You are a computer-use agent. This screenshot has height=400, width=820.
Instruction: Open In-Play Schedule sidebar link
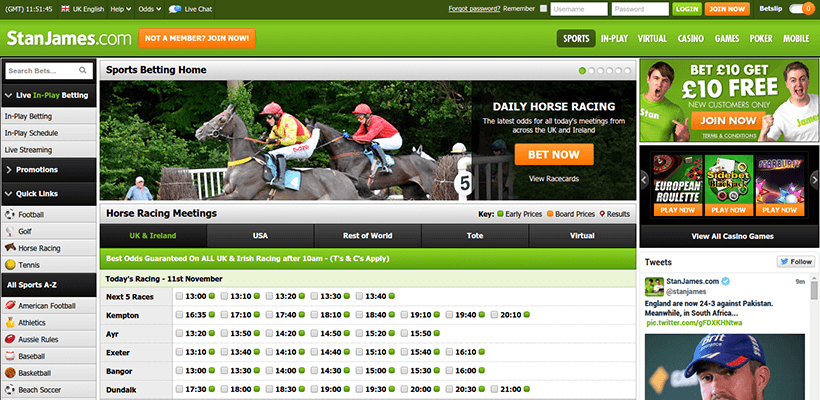[x=49, y=133]
